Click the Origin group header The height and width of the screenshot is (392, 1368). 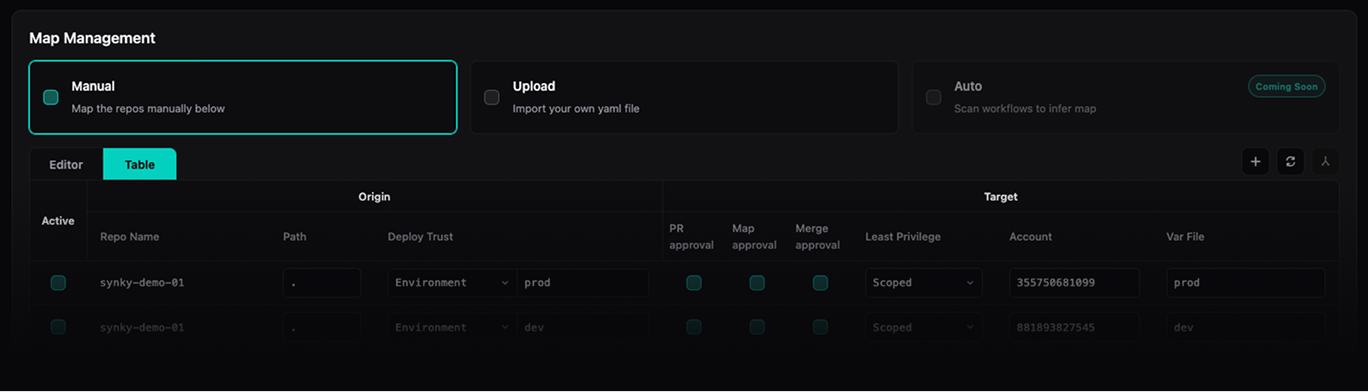pos(374,197)
